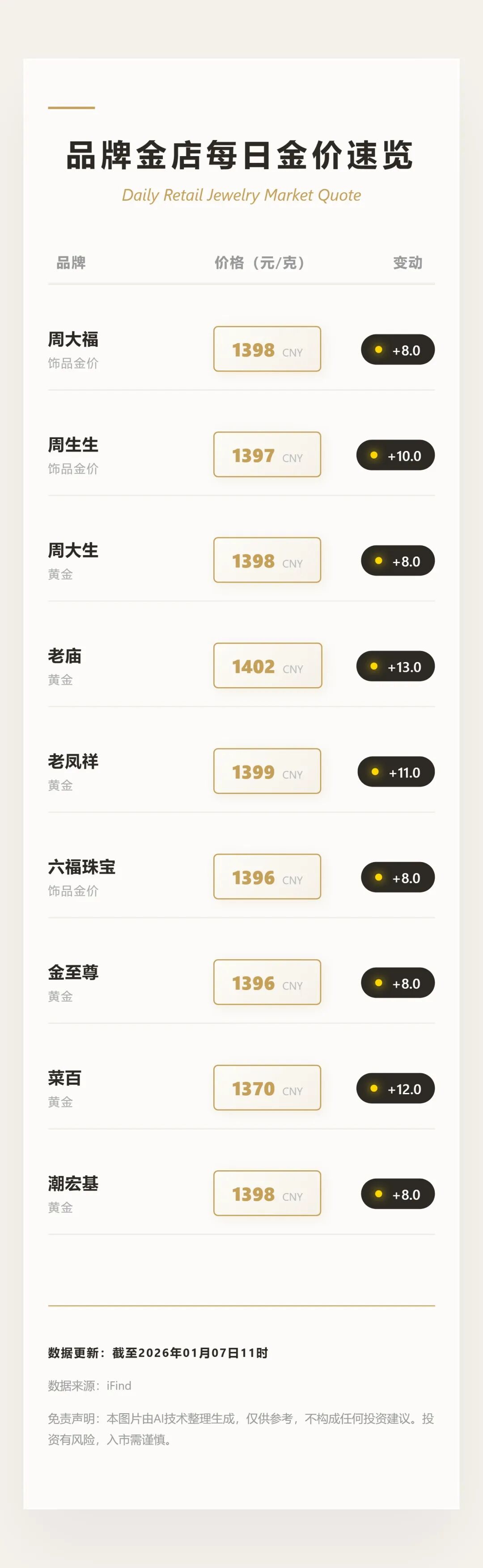Click the gold accent bar above the title
Image resolution: width=483 pixels, height=1568 pixels.
[71, 108]
